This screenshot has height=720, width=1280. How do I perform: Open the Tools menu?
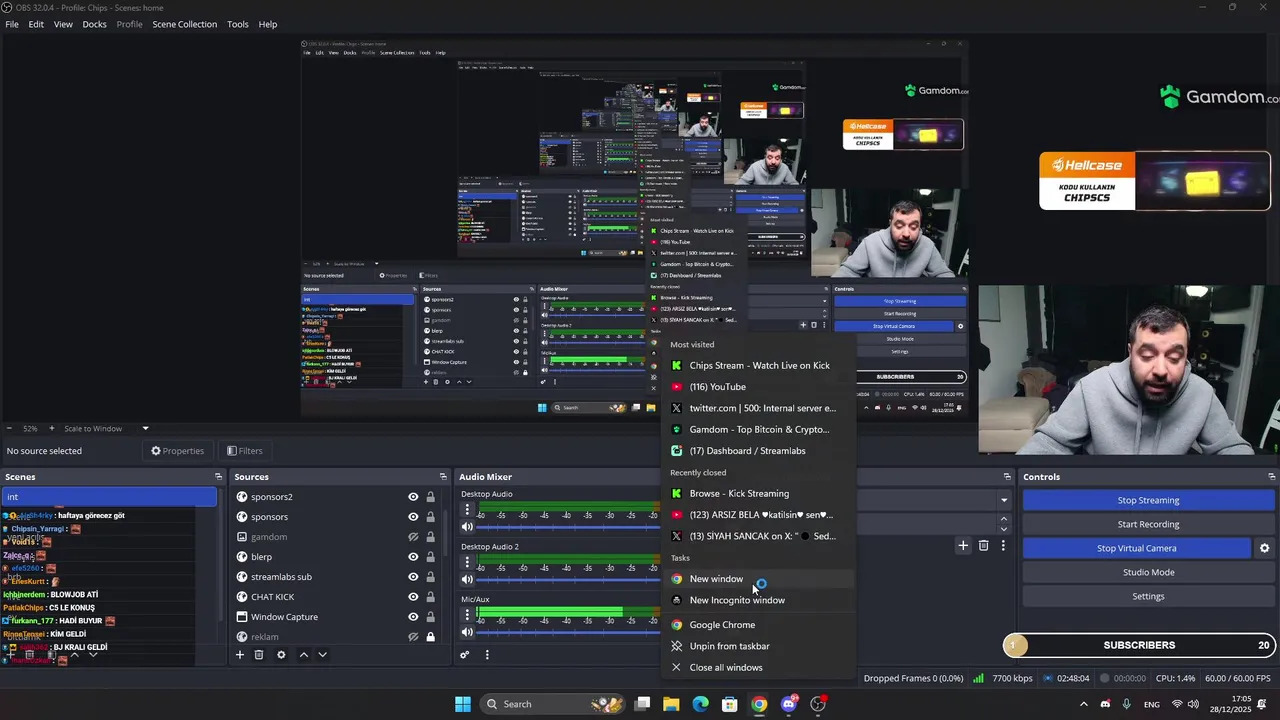coord(238,24)
